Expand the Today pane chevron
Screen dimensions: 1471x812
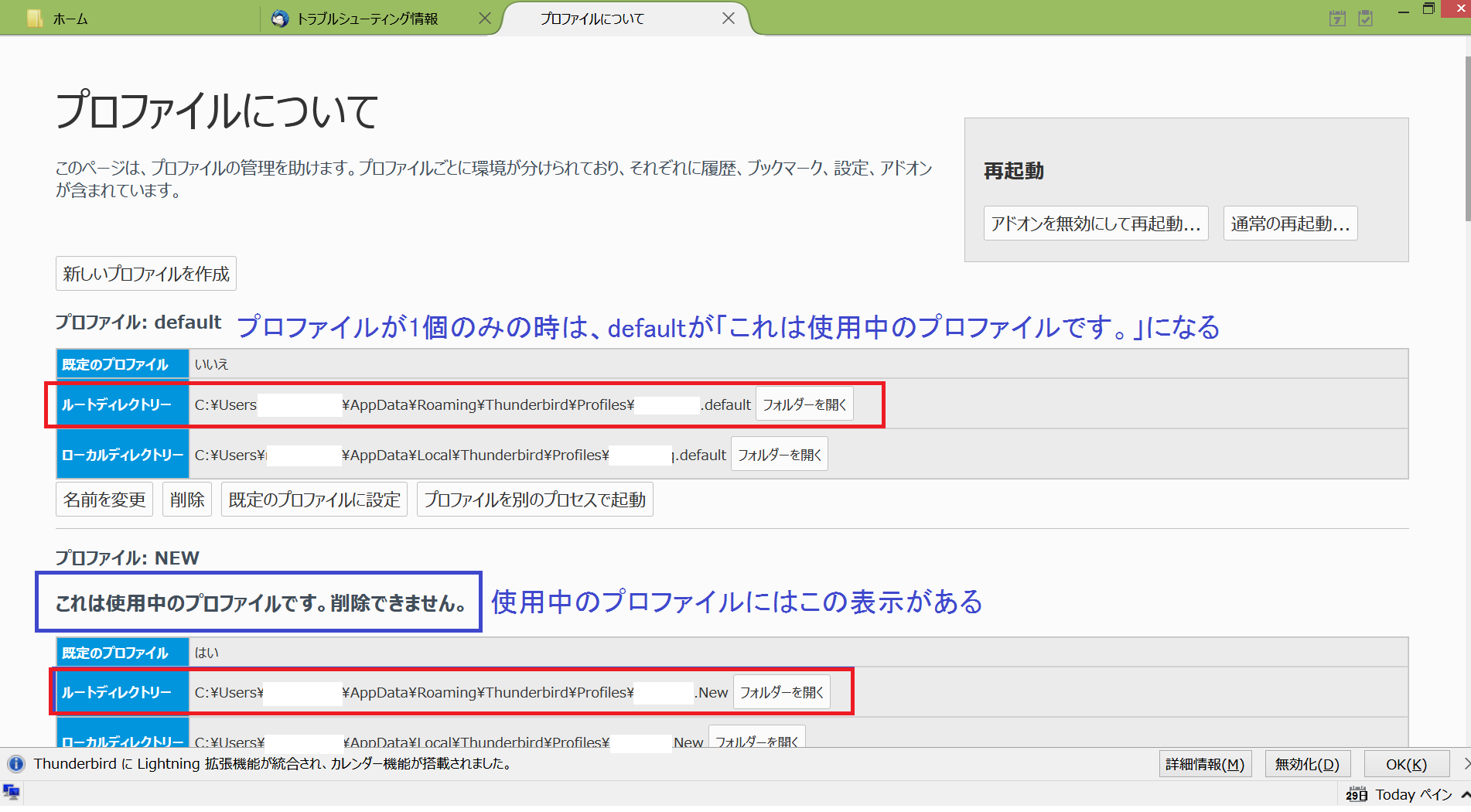tap(1465, 794)
